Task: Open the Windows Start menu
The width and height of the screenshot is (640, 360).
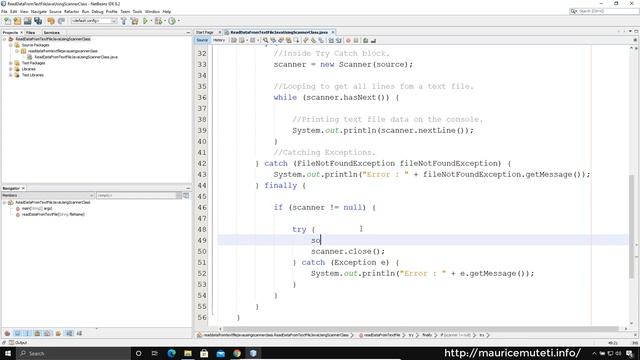Action: click(x=7, y=353)
